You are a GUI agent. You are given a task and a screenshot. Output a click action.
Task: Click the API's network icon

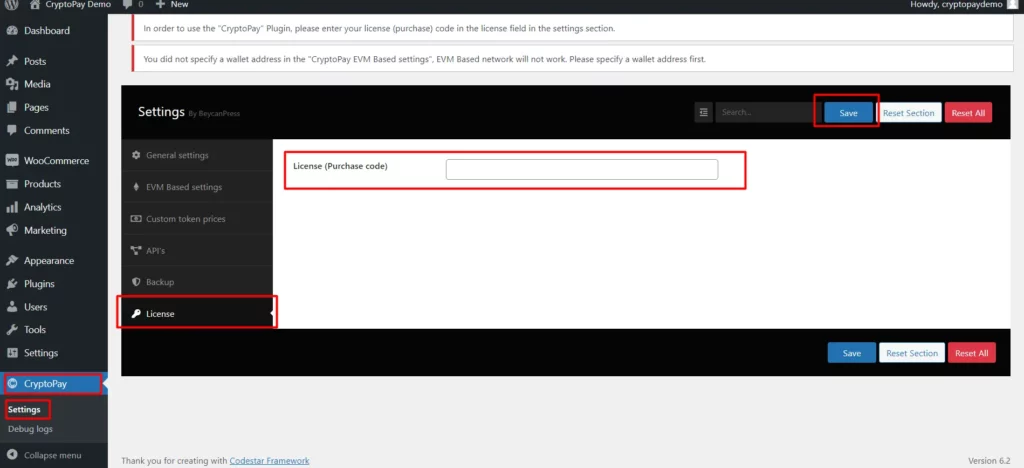(x=136, y=251)
